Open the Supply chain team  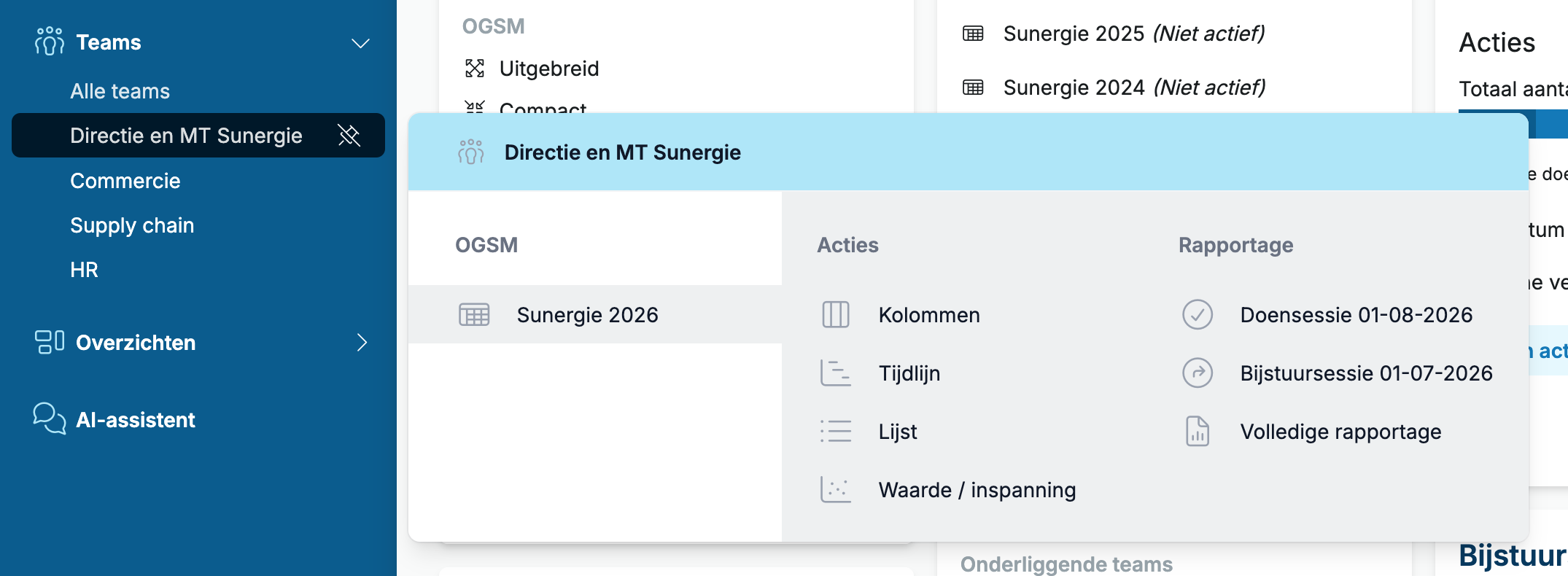[132, 225]
